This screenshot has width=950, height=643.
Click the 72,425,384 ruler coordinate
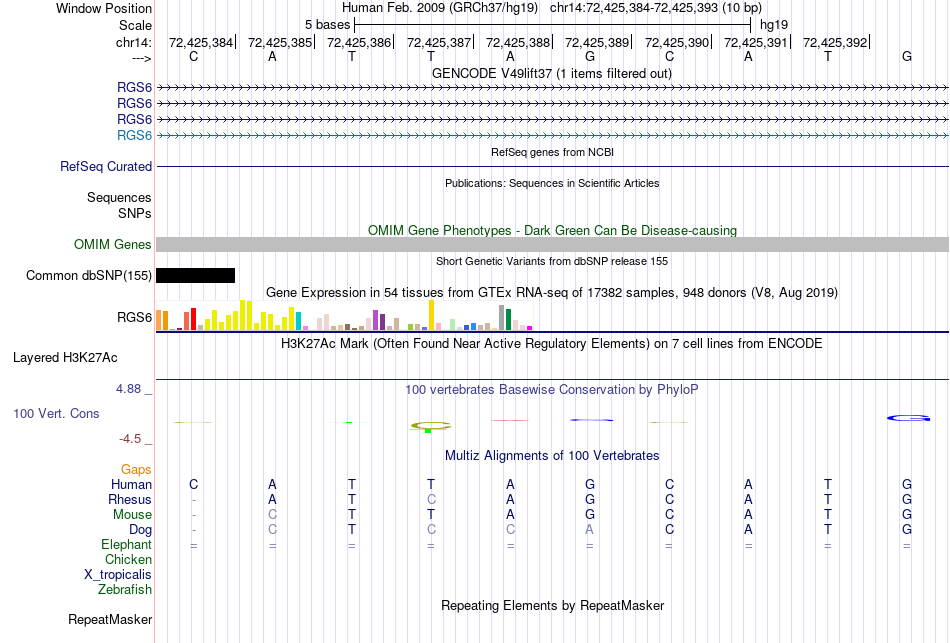tap(201, 42)
